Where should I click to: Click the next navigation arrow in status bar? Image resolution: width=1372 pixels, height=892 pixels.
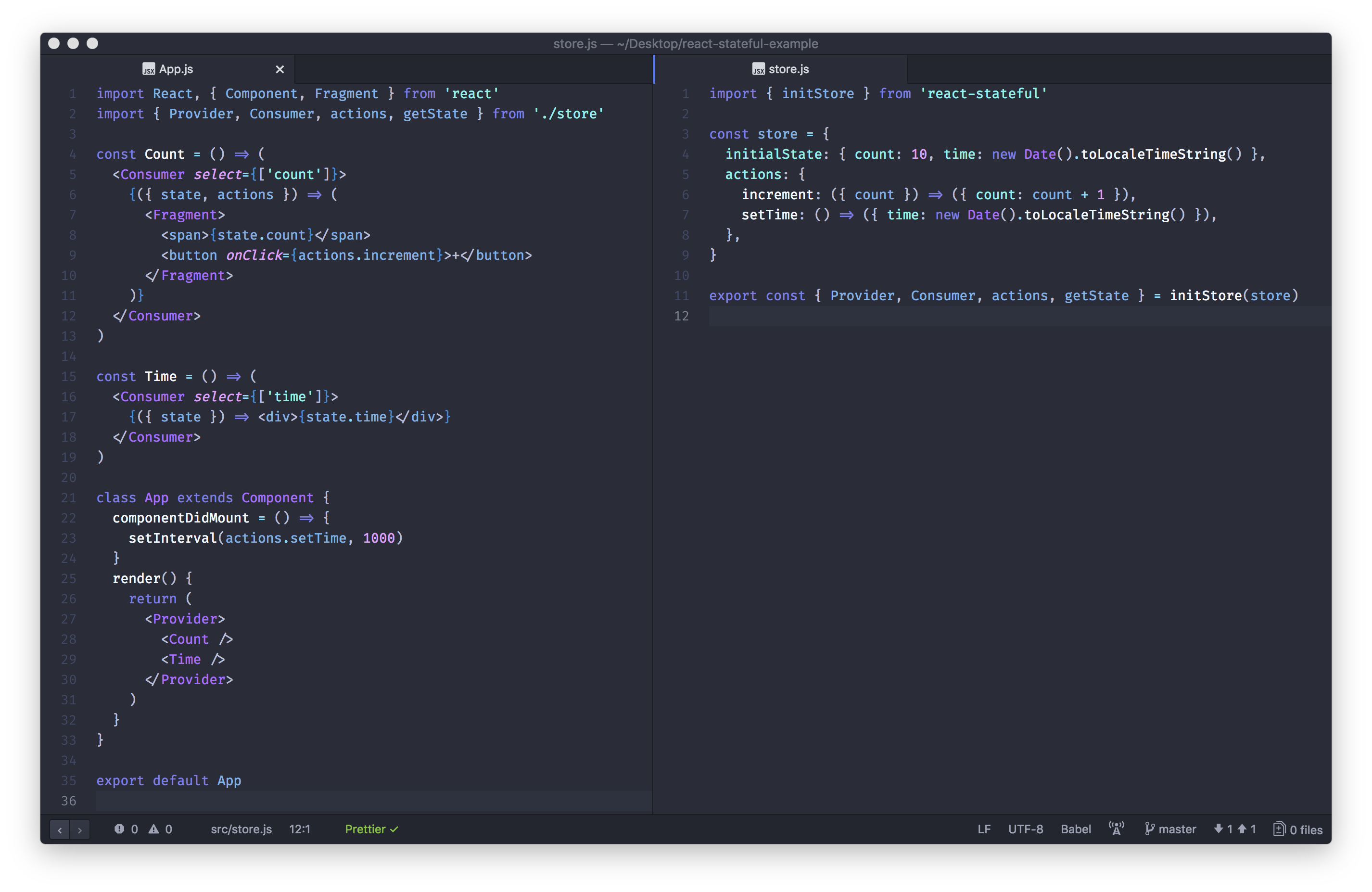(x=79, y=829)
